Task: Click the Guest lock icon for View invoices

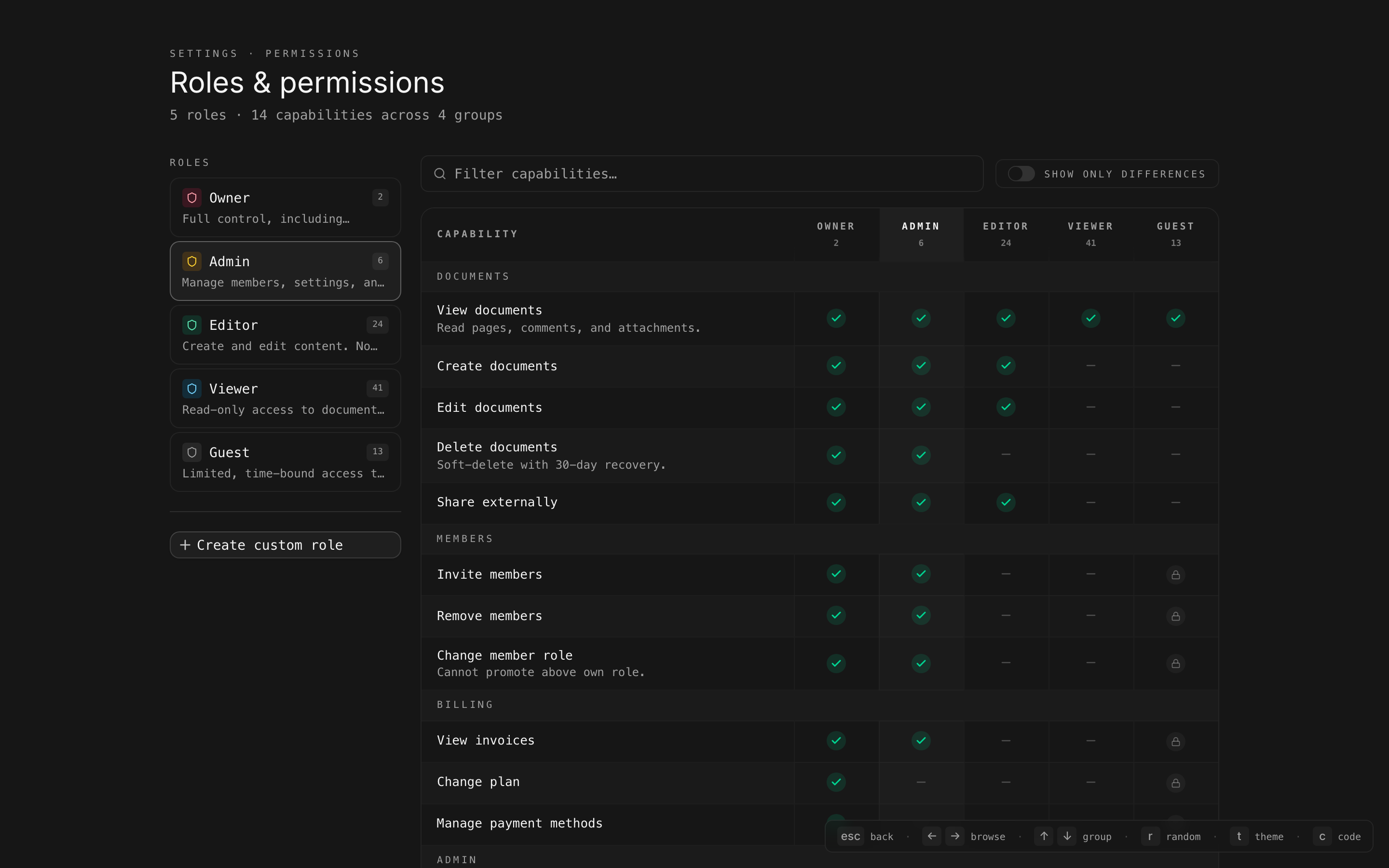Action: coord(1175,741)
